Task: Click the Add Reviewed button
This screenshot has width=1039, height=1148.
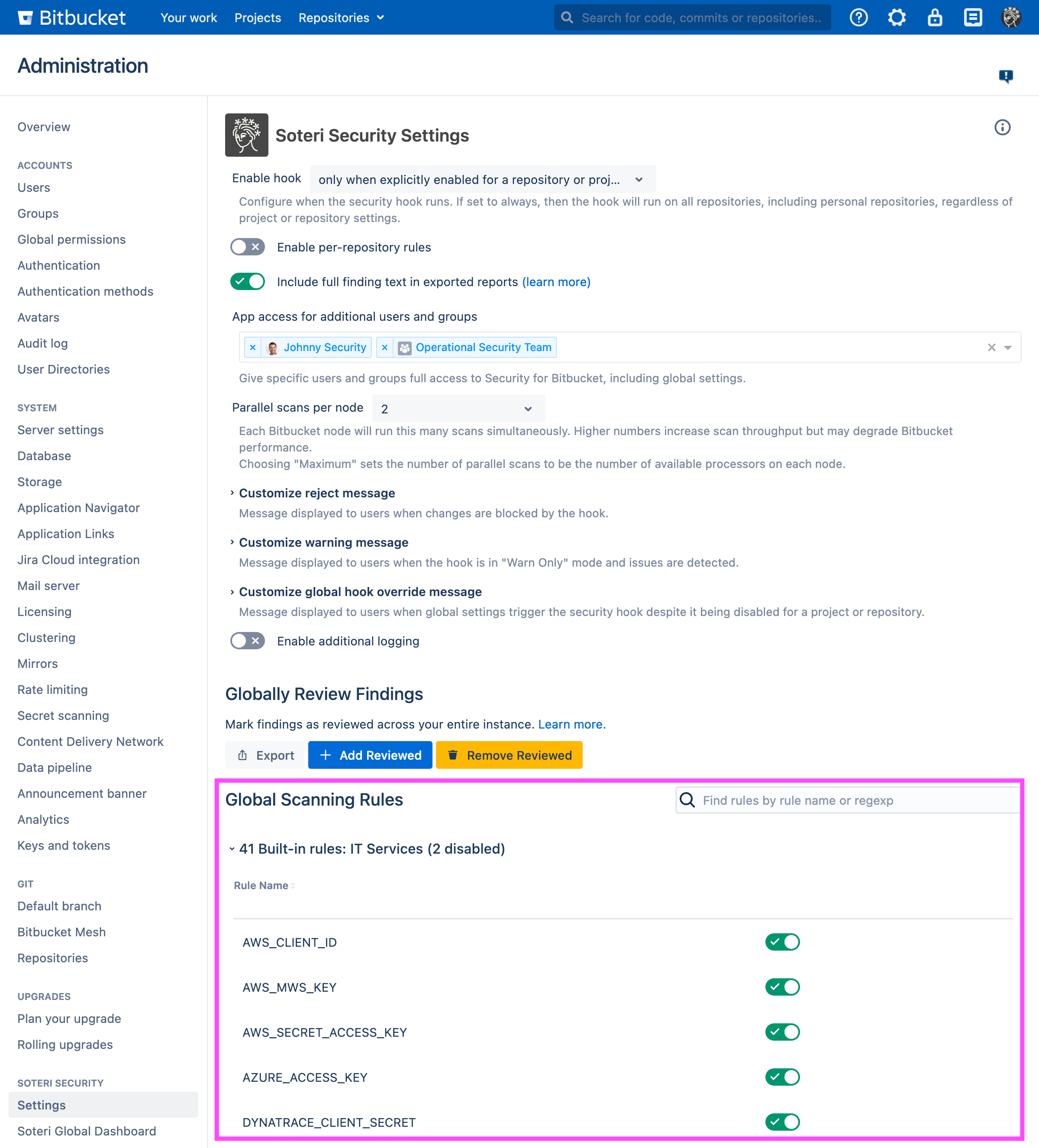Action: click(x=370, y=755)
